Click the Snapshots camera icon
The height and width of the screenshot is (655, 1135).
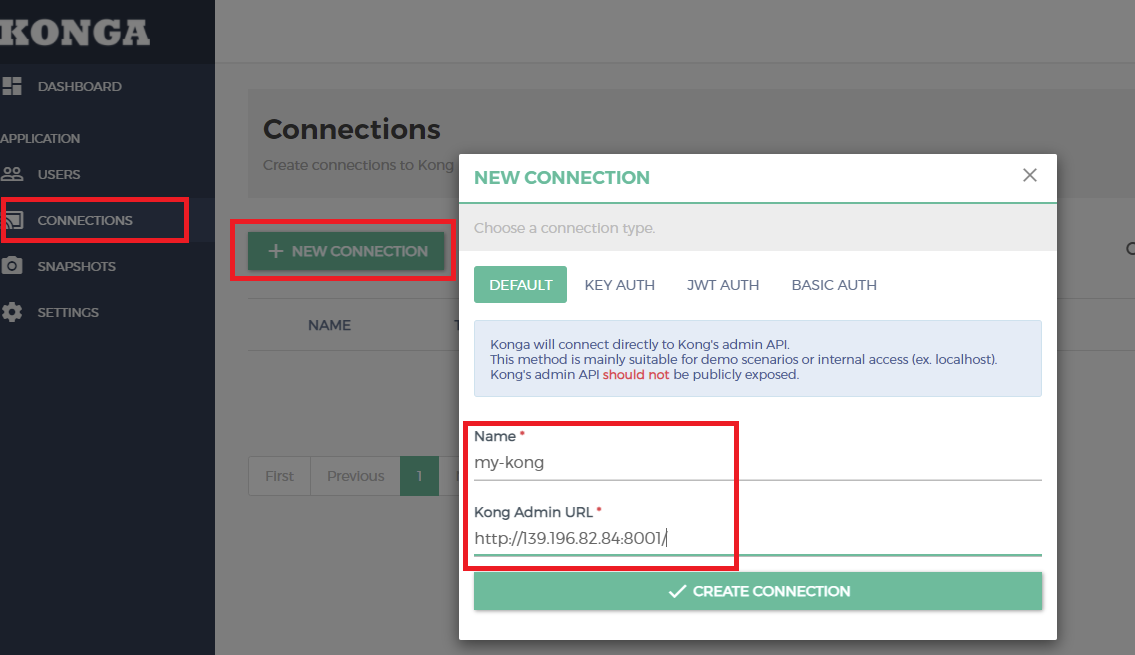click(x=12, y=266)
